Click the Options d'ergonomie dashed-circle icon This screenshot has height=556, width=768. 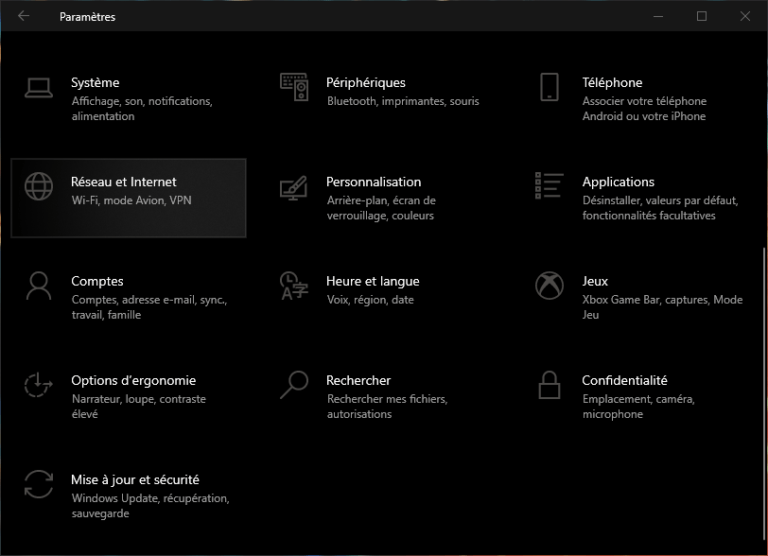39,385
